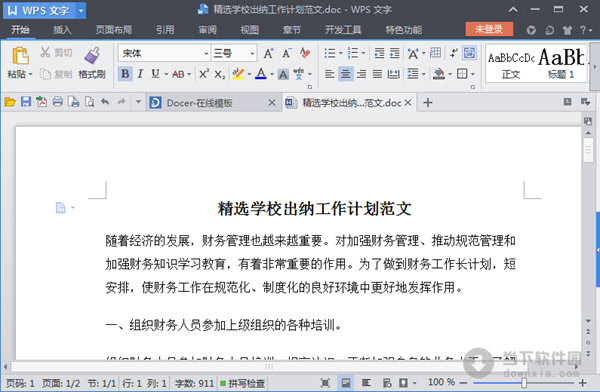600x392 pixels.
Task: Click the vertical scrollbar thumb
Action: click(x=588, y=150)
